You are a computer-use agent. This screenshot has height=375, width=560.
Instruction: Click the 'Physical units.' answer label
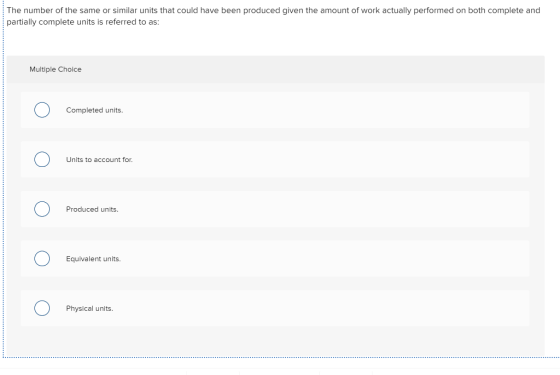point(89,309)
